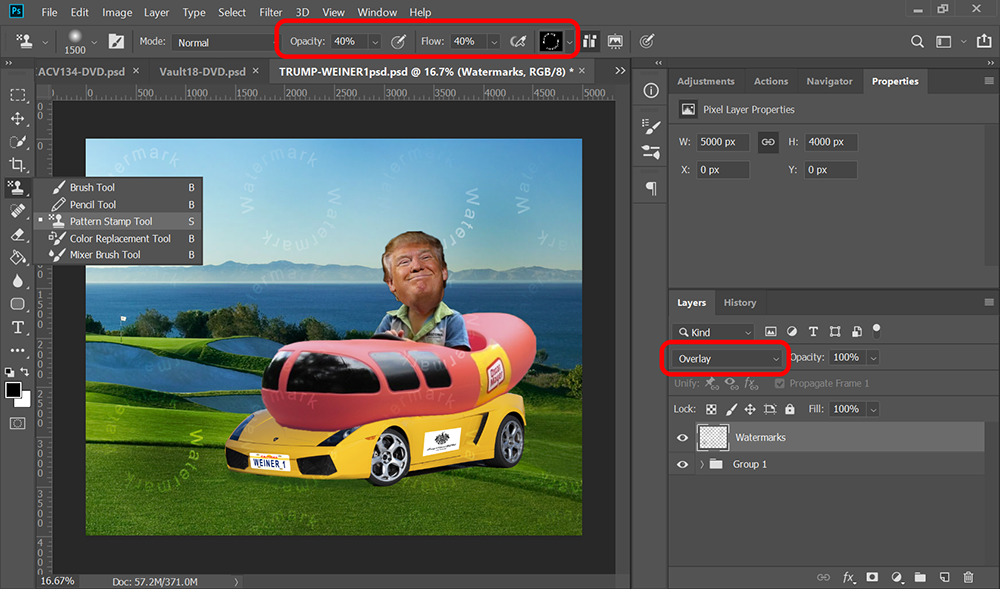Add a new layer mask from the Layers panel

(x=871, y=577)
